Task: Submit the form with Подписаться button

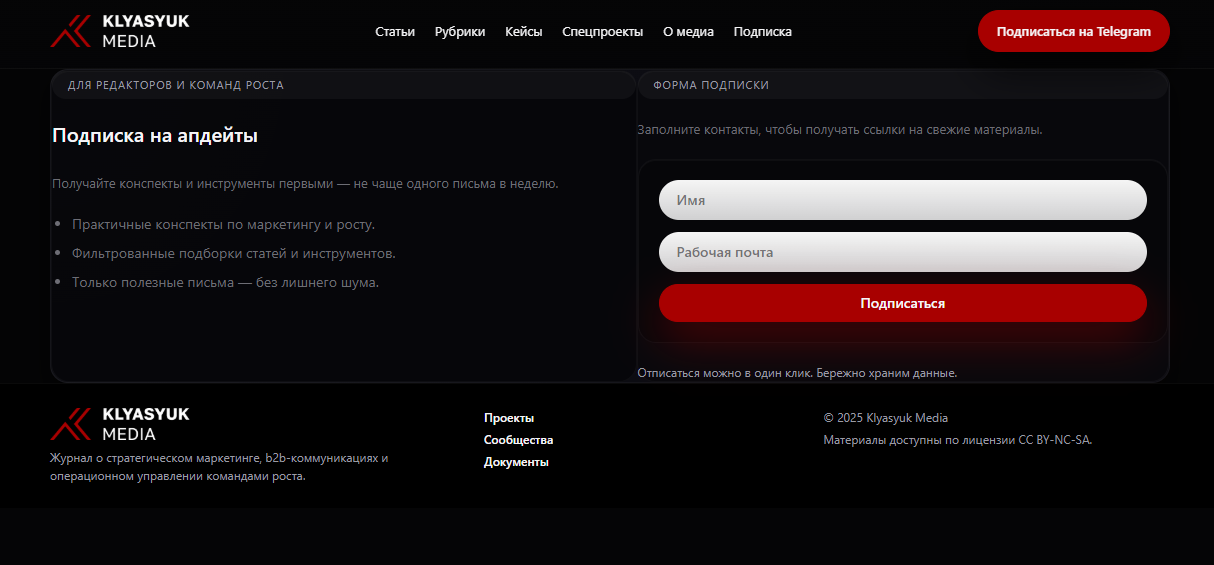Action: [x=903, y=303]
